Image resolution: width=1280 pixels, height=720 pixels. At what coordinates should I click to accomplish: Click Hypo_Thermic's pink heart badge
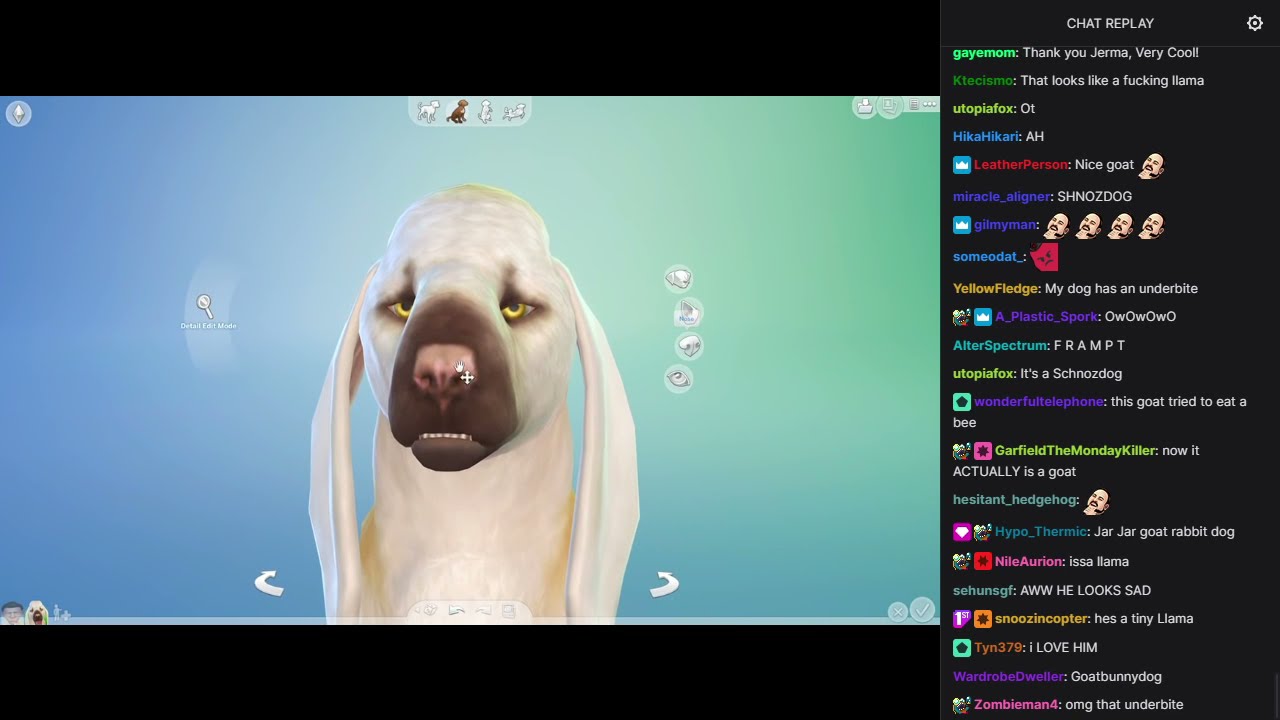point(962,532)
